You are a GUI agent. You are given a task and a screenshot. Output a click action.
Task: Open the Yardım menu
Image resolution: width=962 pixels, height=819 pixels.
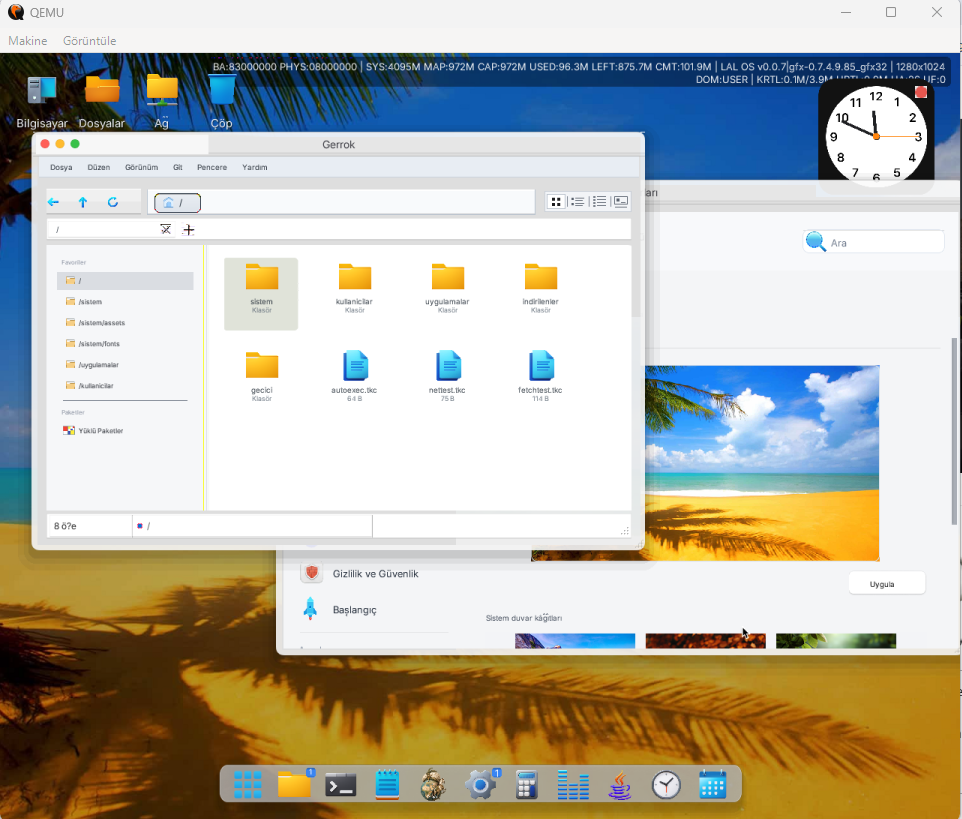pyautogui.click(x=255, y=167)
